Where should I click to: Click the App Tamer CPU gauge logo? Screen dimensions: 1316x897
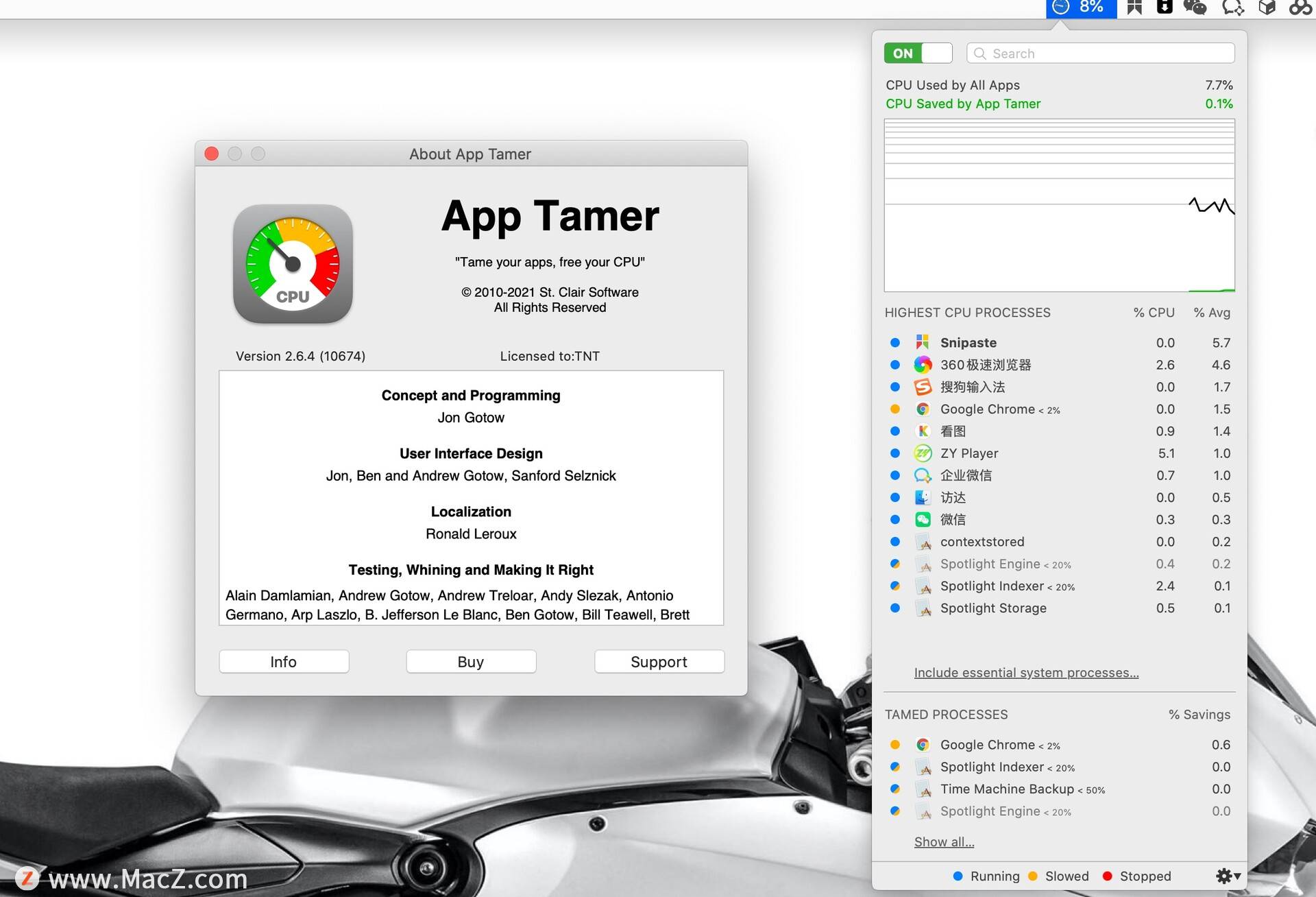pos(293,264)
